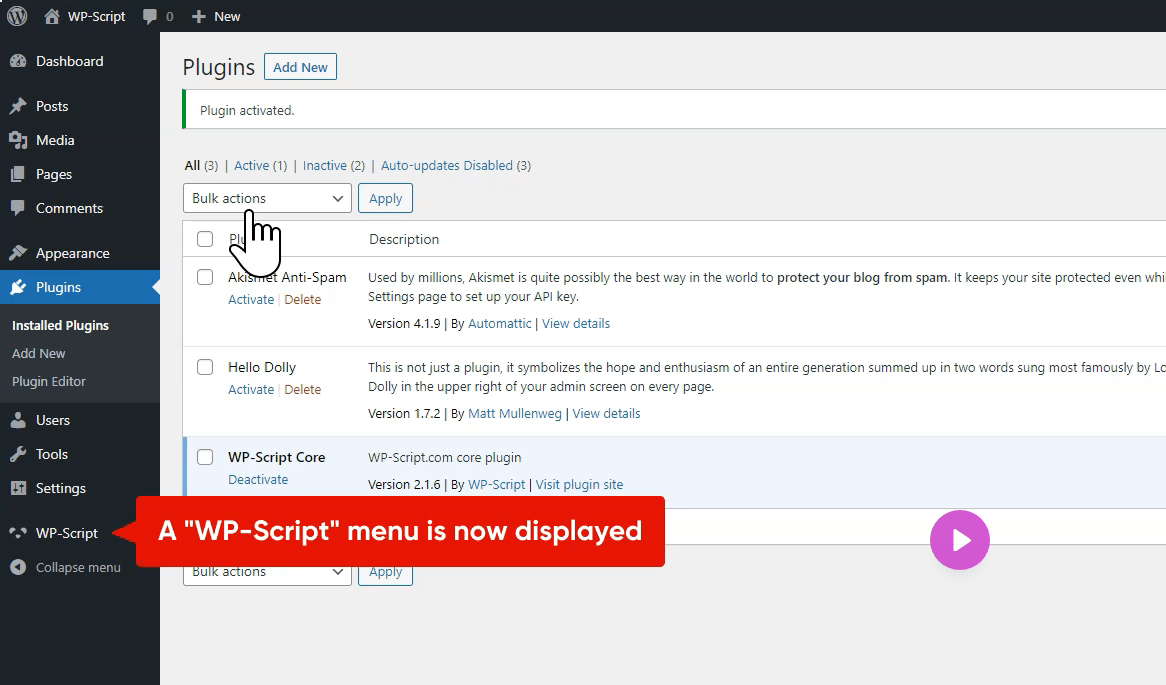Open Posts via the pushpin icon
This screenshot has height=685, width=1166.
18,106
